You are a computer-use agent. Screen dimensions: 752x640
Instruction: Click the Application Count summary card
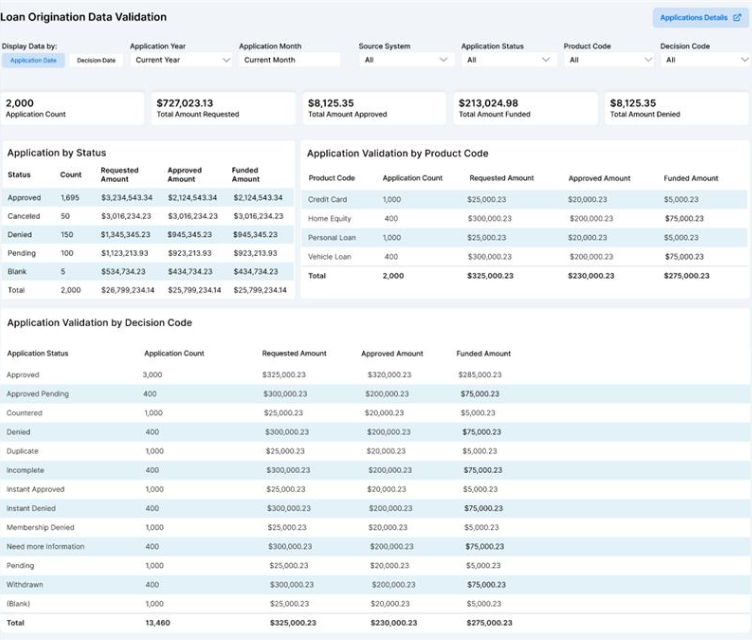[73, 108]
